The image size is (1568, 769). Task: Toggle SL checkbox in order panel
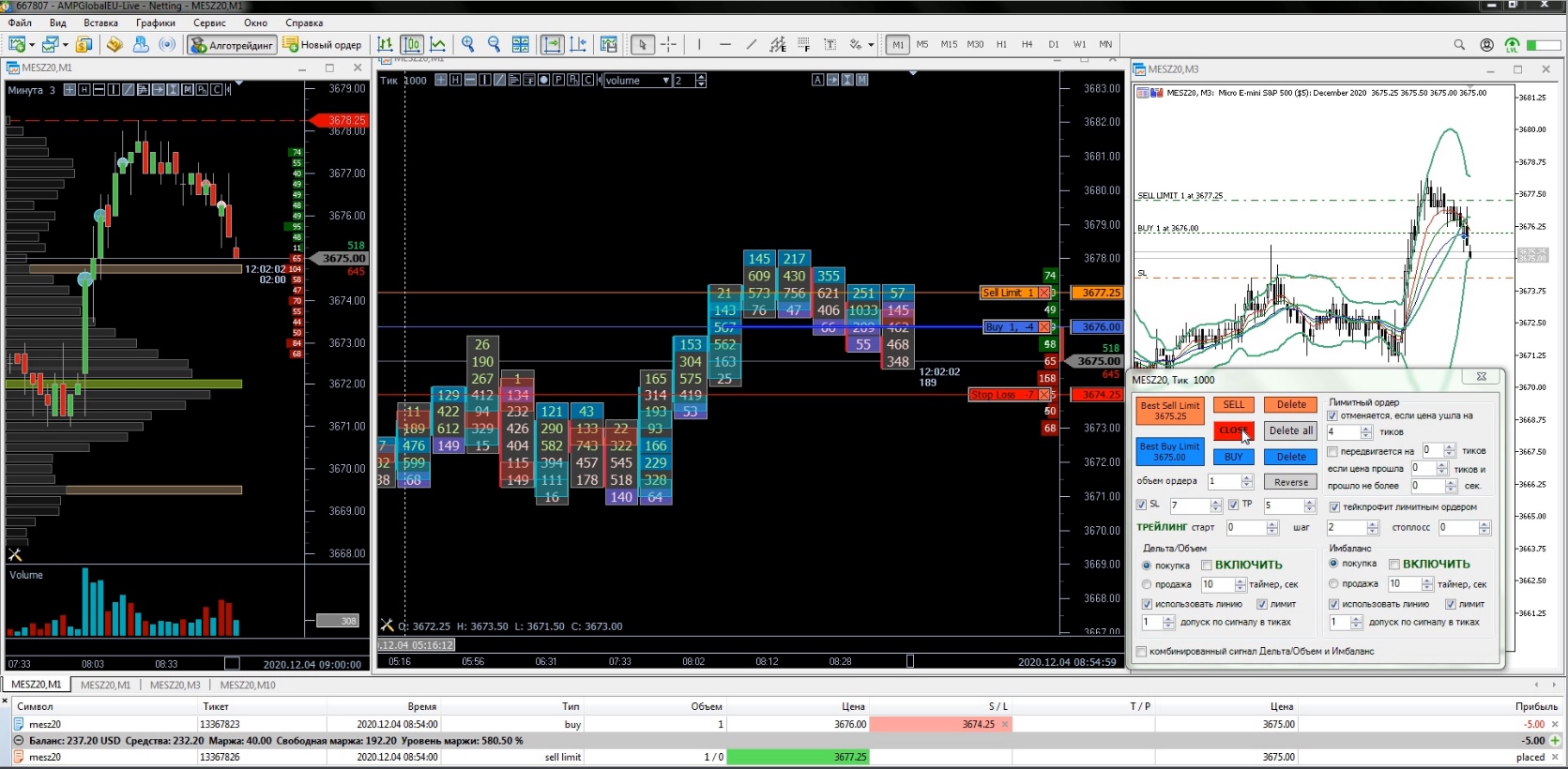pyautogui.click(x=1142, y=505)
